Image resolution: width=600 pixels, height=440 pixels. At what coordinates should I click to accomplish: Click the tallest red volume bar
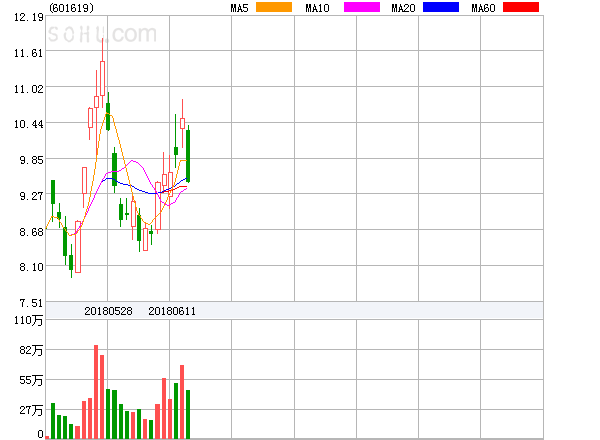pyautogui.click(x=96, y=391)
